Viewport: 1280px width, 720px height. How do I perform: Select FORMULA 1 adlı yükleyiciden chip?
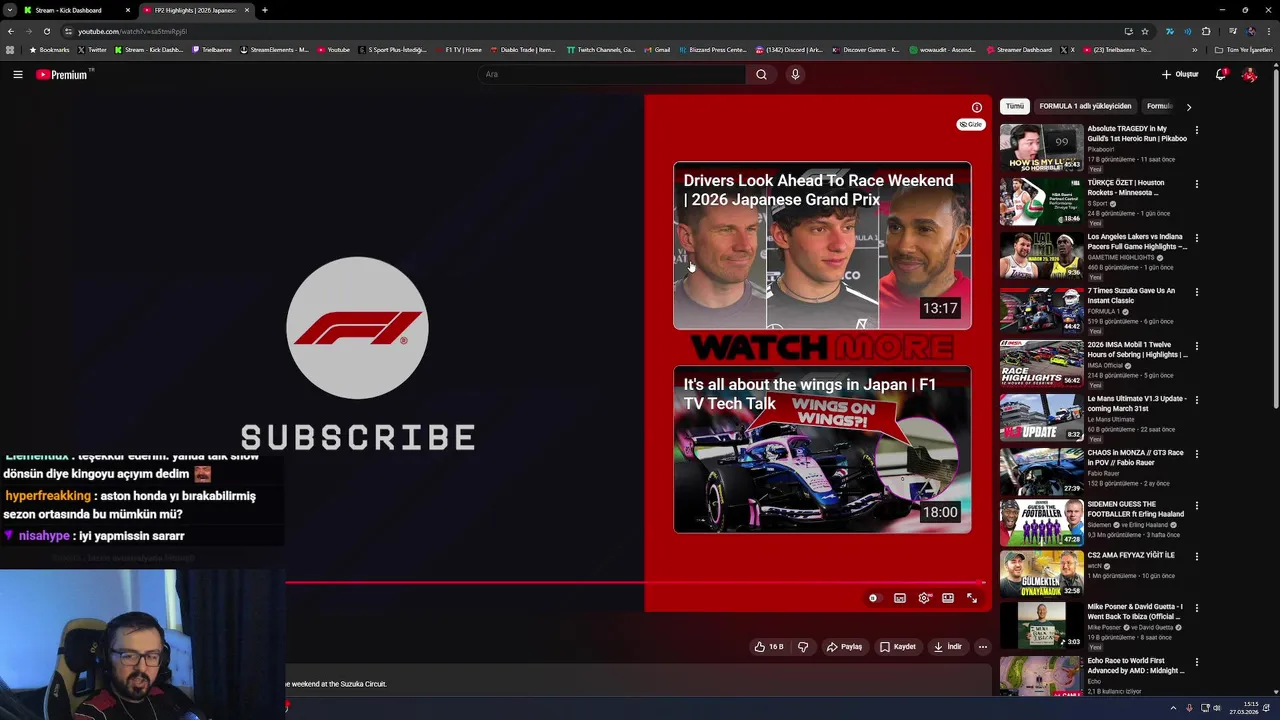click(1085, 106)
